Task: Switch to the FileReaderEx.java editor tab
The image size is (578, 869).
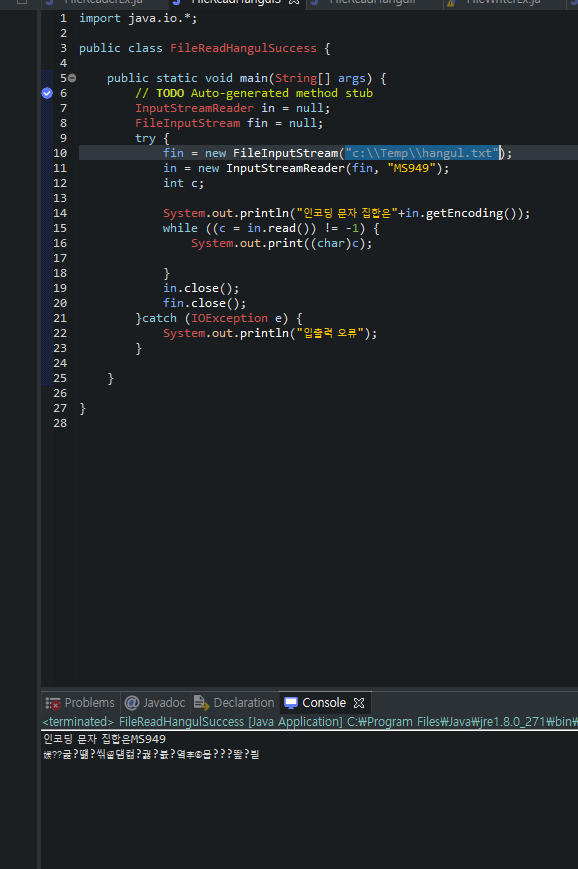Action: (104, 2)
